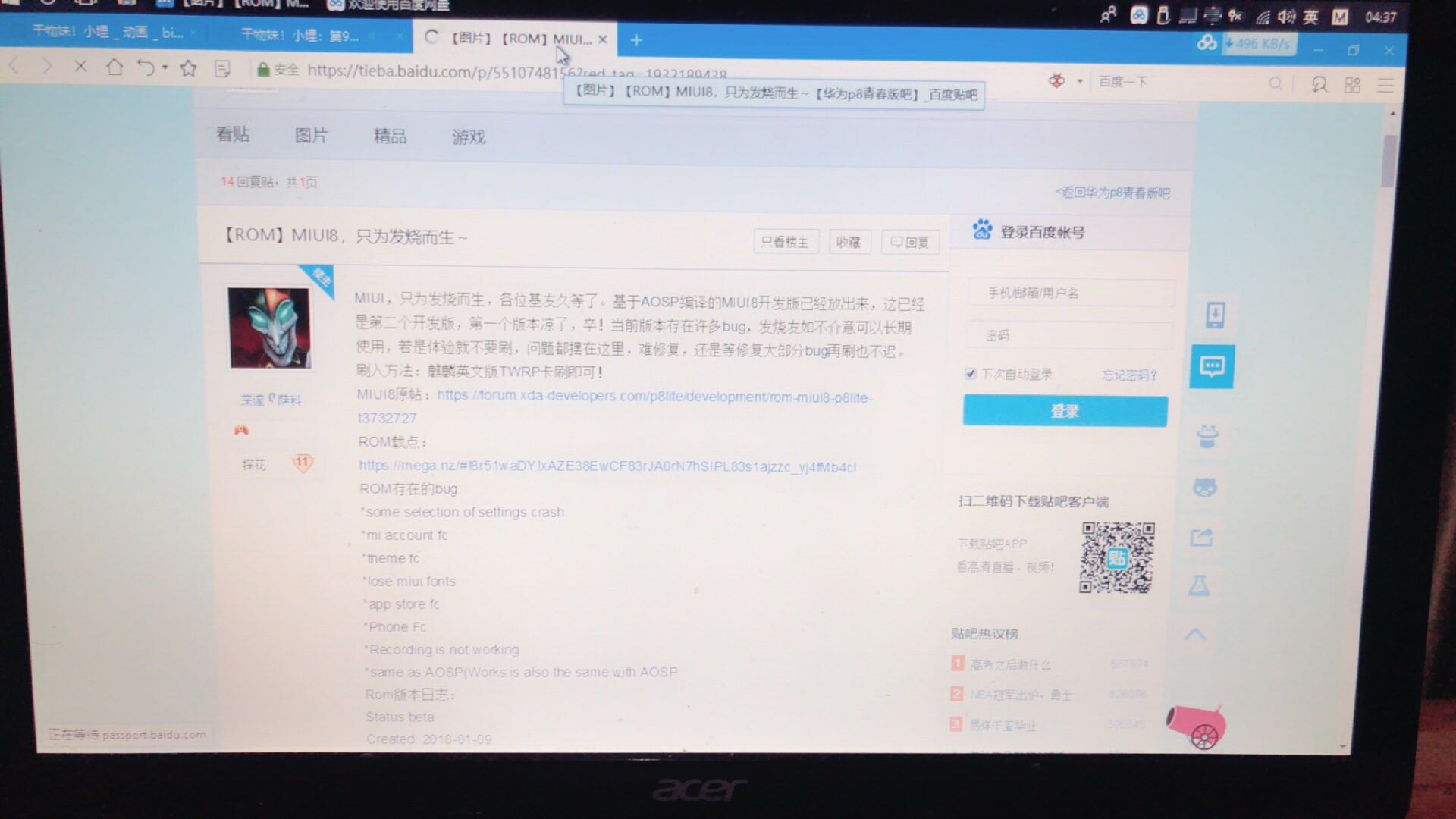
Task: Click the browser home icon
Action: [115, 67]
